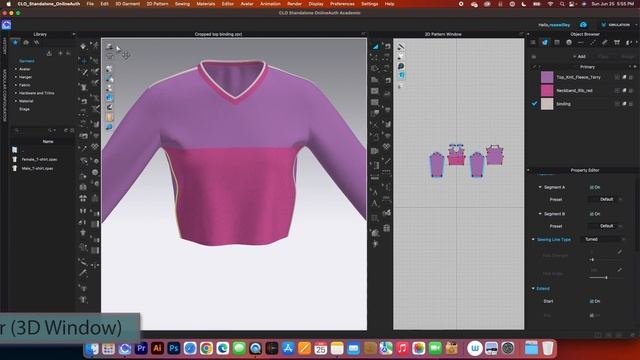
Task: Collapse the Extend section
Action: (x=533, y=289)
